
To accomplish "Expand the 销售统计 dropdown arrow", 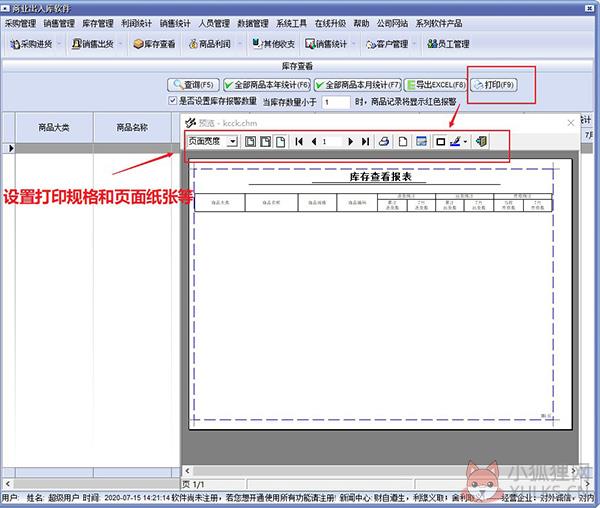I will click(353, 44).
